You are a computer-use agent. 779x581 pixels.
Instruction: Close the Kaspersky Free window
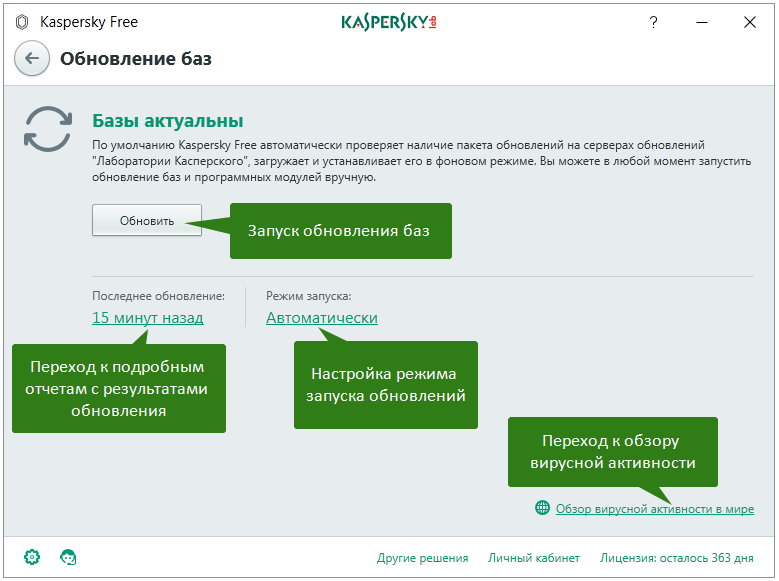750,22
